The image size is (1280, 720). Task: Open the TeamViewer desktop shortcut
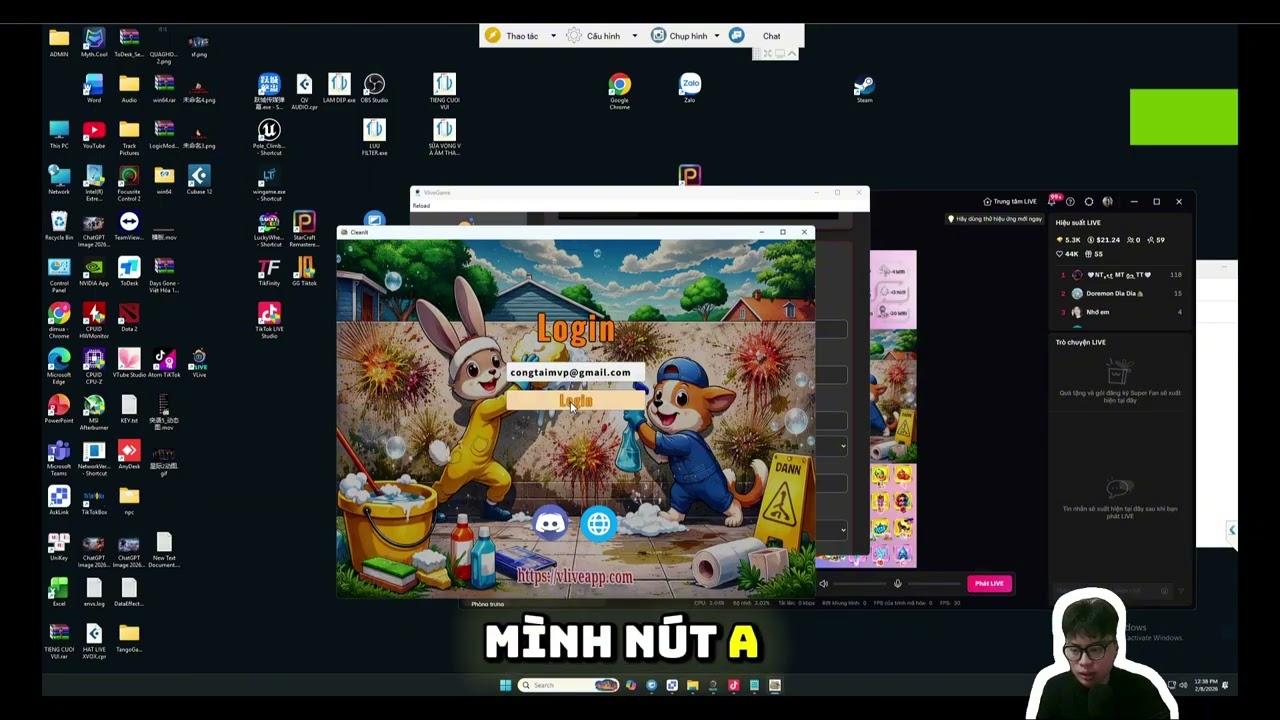[x=129, y=226]
